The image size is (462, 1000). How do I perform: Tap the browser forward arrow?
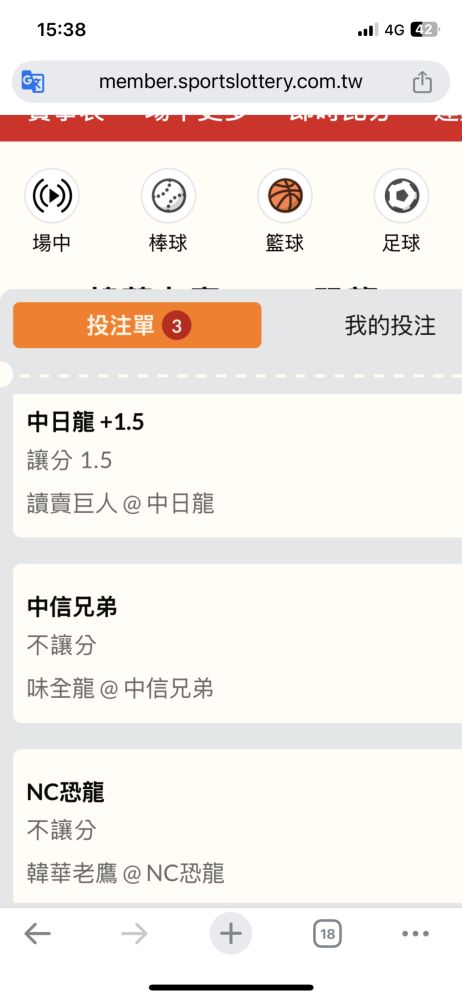pyautogui.click(x=134, y=934)
